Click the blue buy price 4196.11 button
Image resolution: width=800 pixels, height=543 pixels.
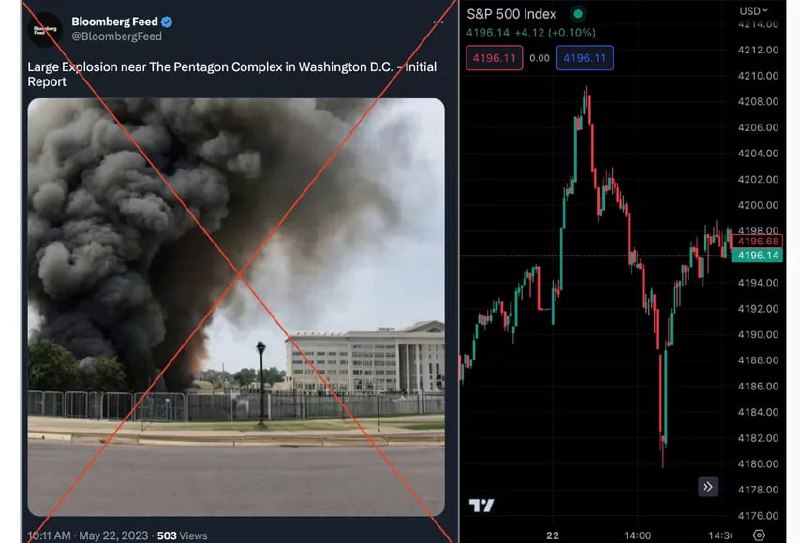point(585,59)
